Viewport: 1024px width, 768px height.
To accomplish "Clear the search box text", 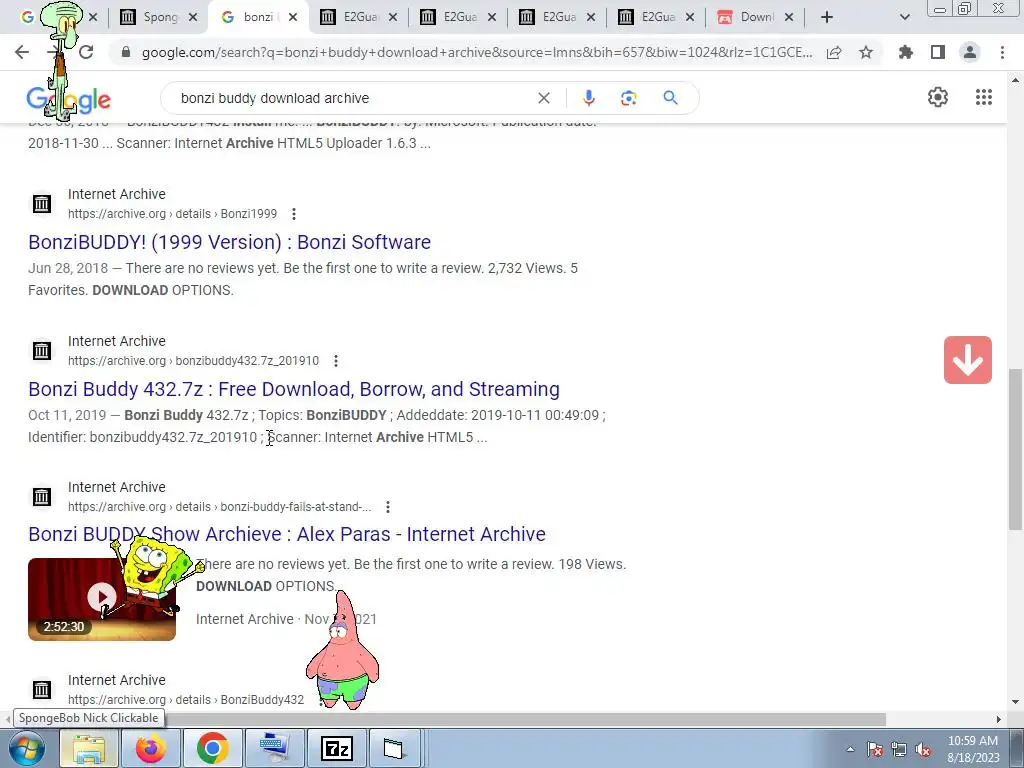I will pos(543,98).
